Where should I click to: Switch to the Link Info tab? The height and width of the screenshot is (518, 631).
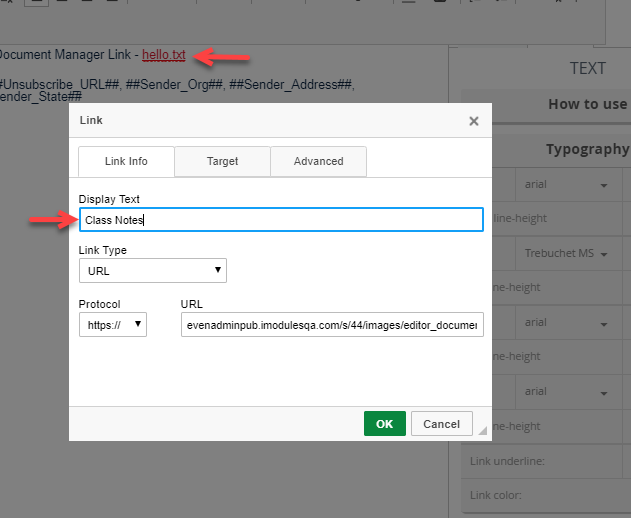click(x=126, y=161)
